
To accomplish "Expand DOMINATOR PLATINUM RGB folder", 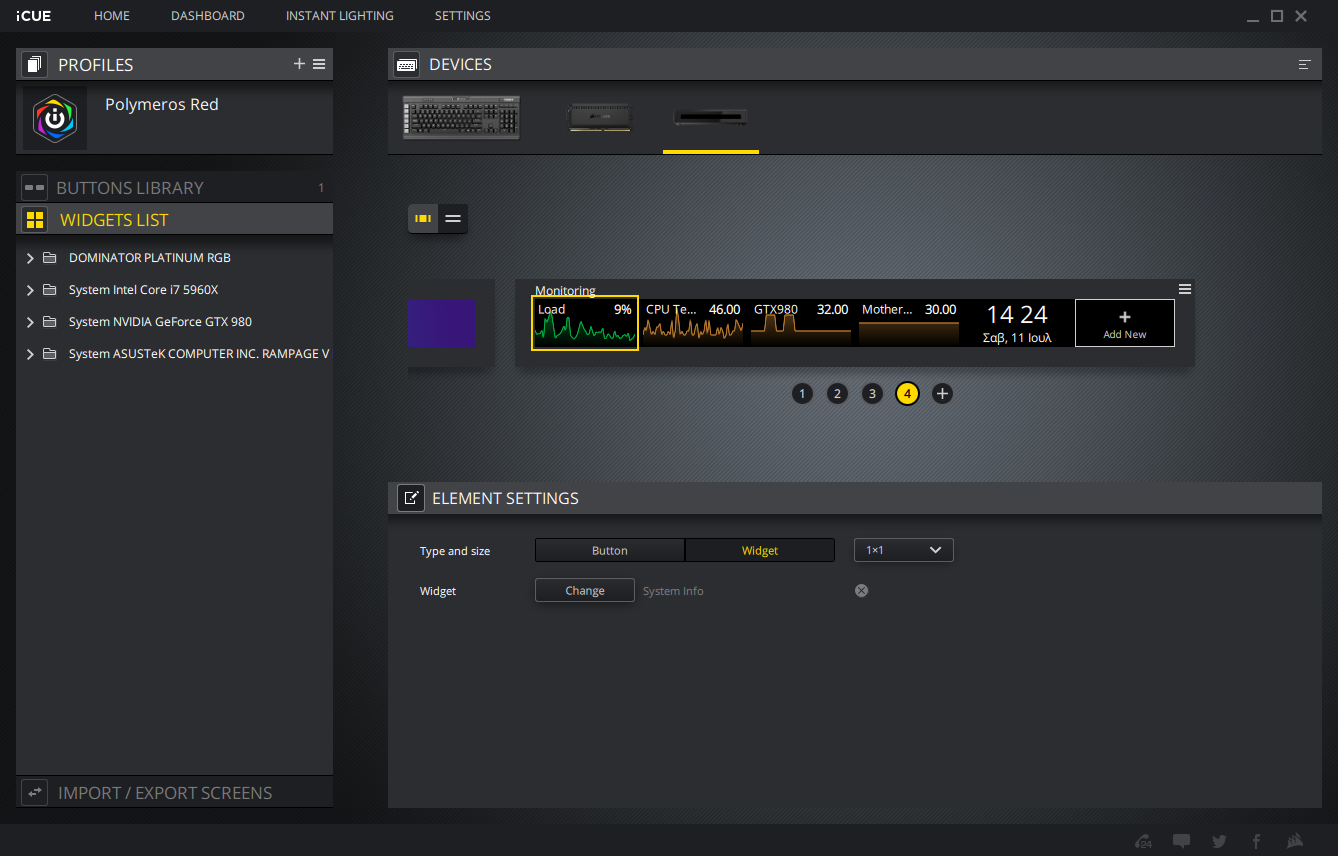I will 30,258.
